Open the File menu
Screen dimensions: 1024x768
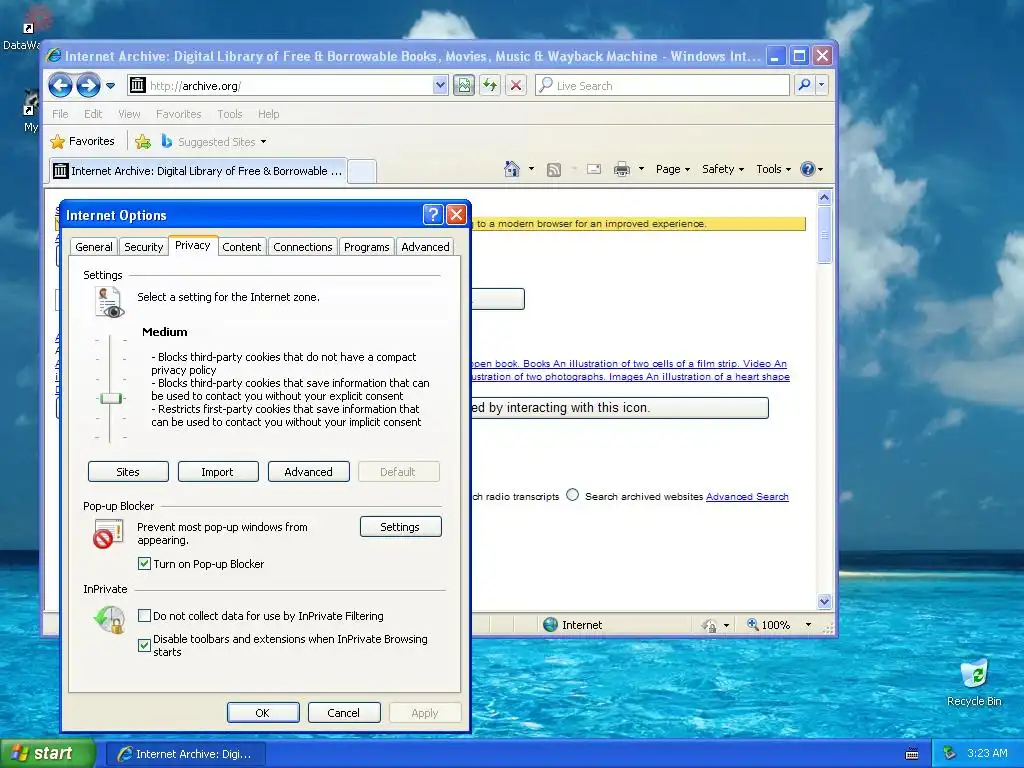pyautogui.click(x=60, y=114)
